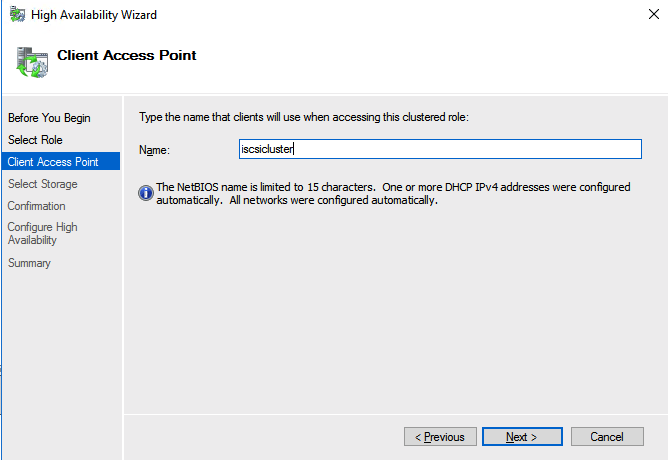
Task: Click inside the Name text field
Action: [440, 149]
